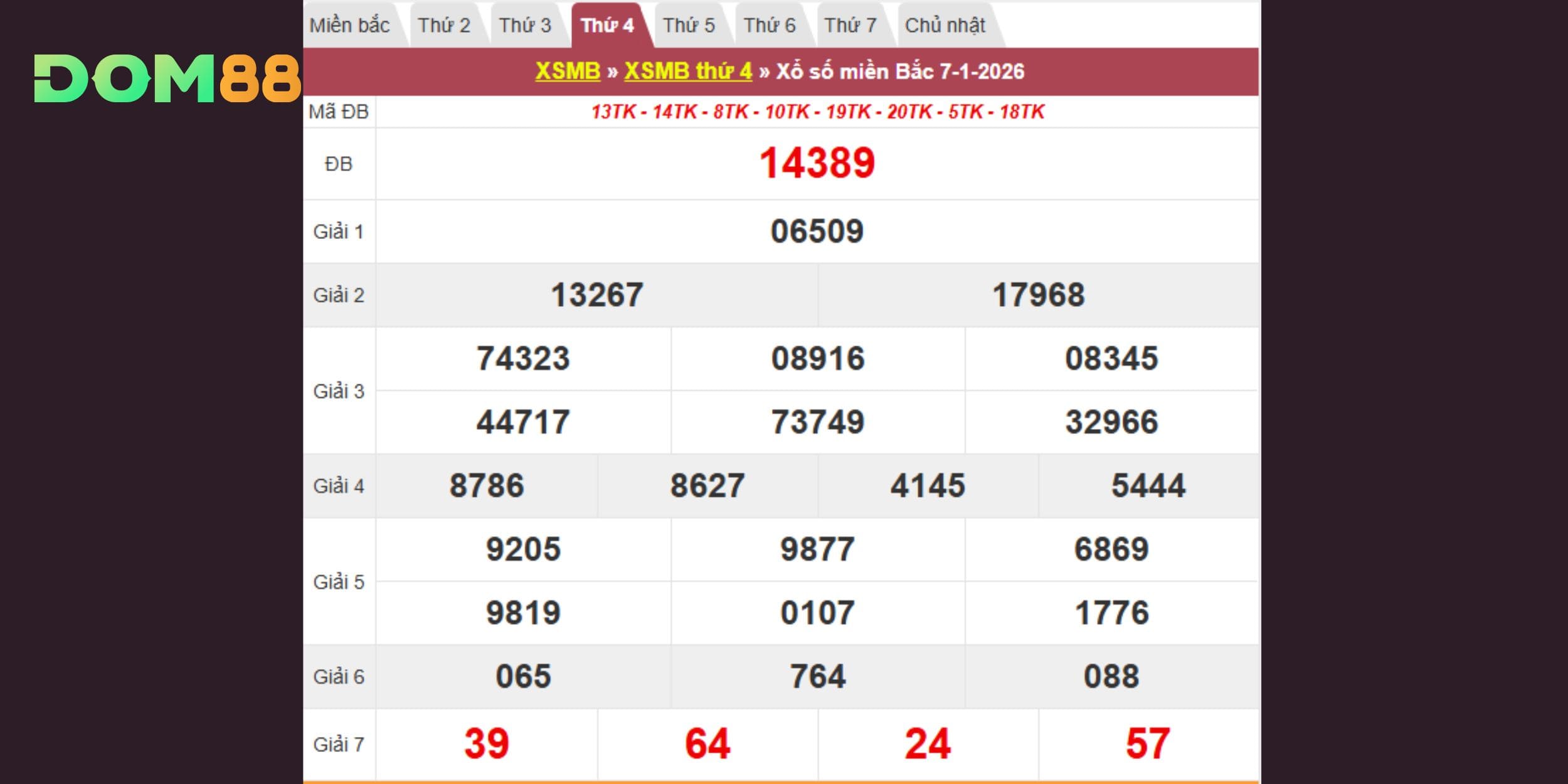1568x784 pixels.
Task: Switch to the Thứ 3 tab
Action: (x=525, y=25)
